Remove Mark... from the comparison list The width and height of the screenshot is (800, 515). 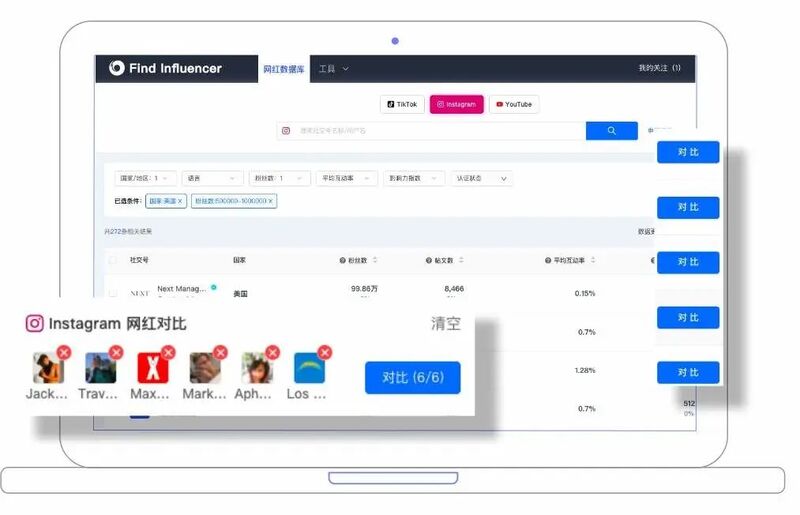pos(220,352)
